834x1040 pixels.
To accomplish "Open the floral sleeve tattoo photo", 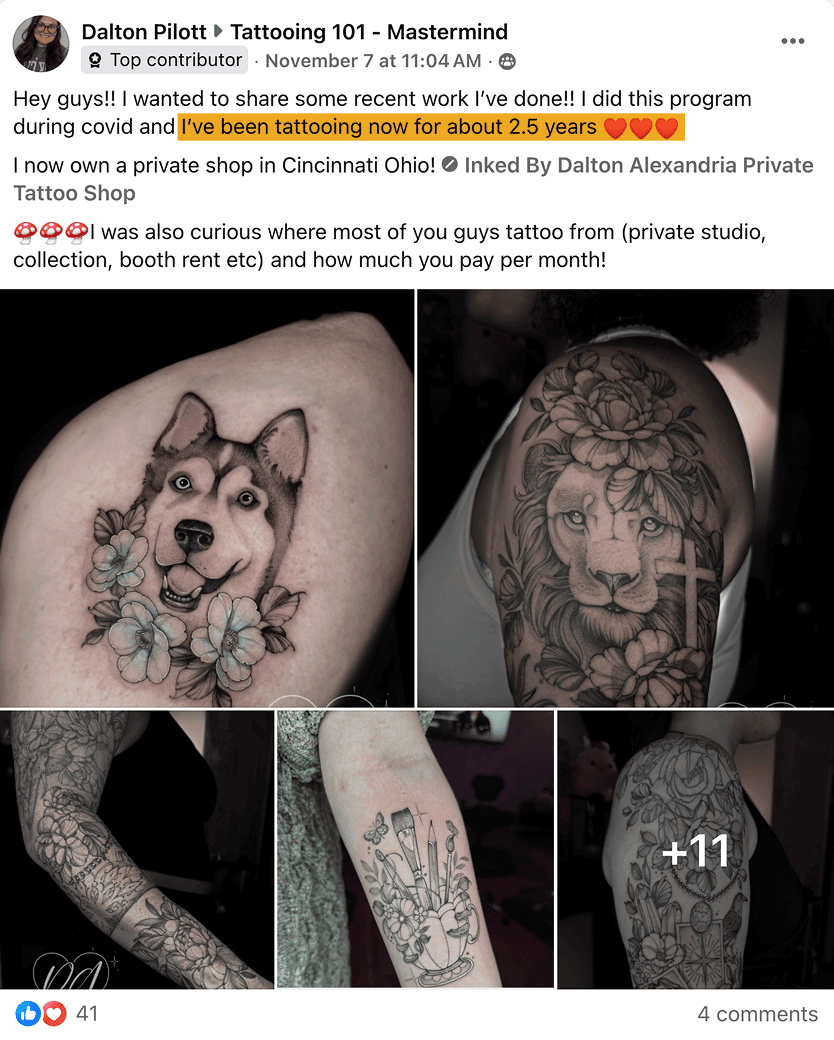I will point(137,849).
